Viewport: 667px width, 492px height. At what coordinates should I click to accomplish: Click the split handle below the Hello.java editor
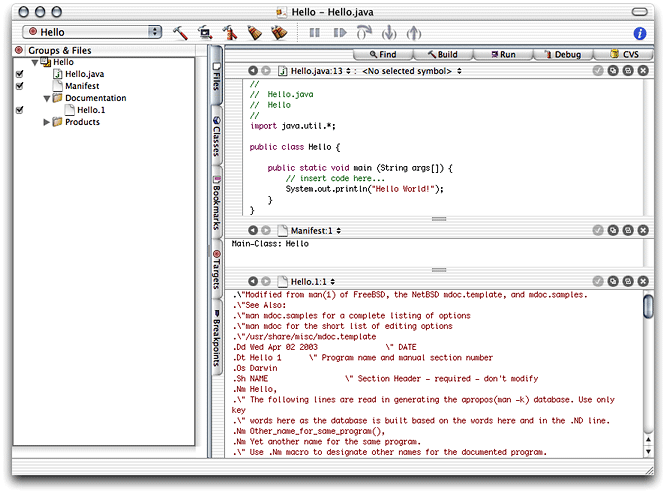[x=439, y=219]
